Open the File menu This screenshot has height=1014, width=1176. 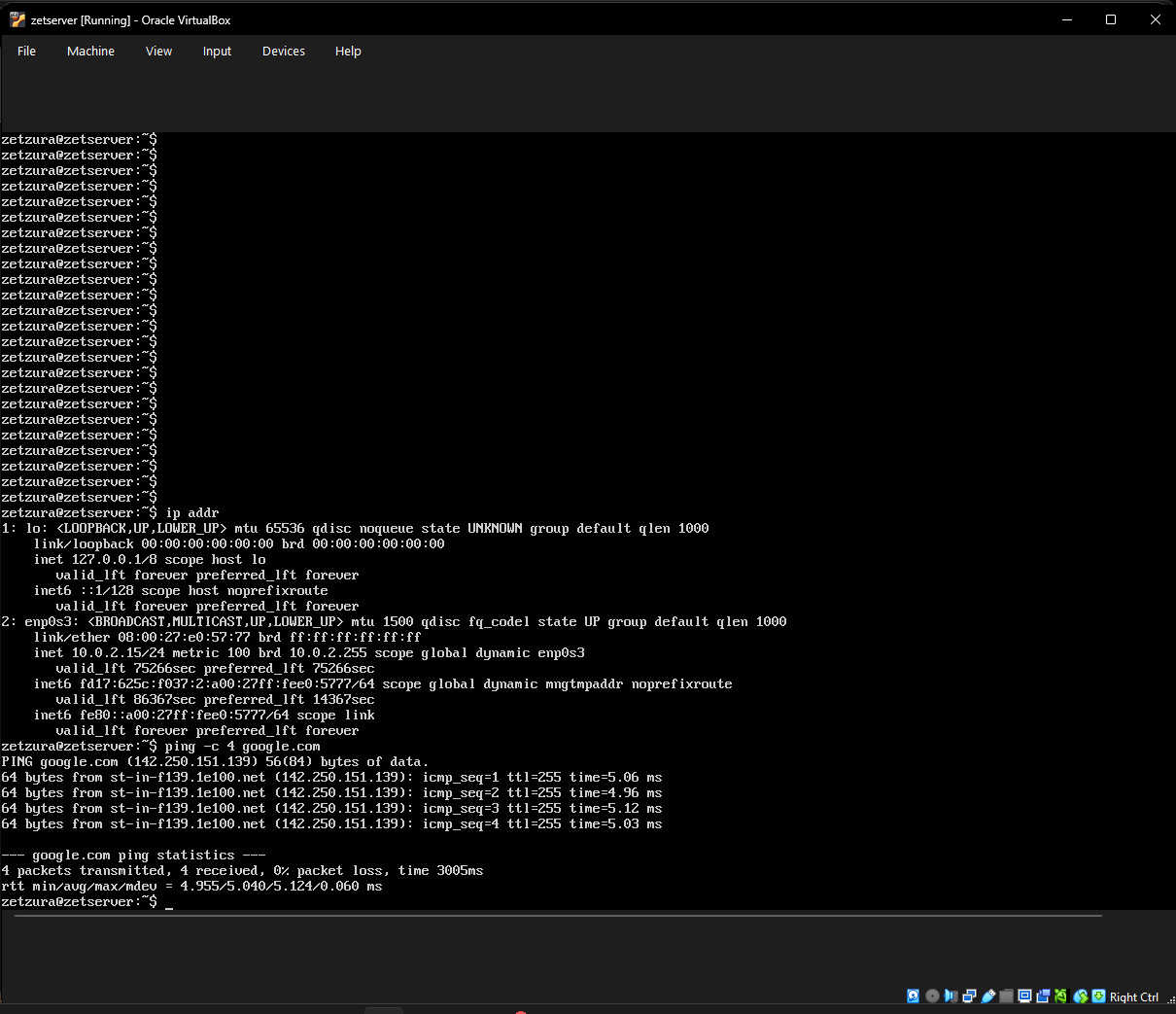[26, 51]
